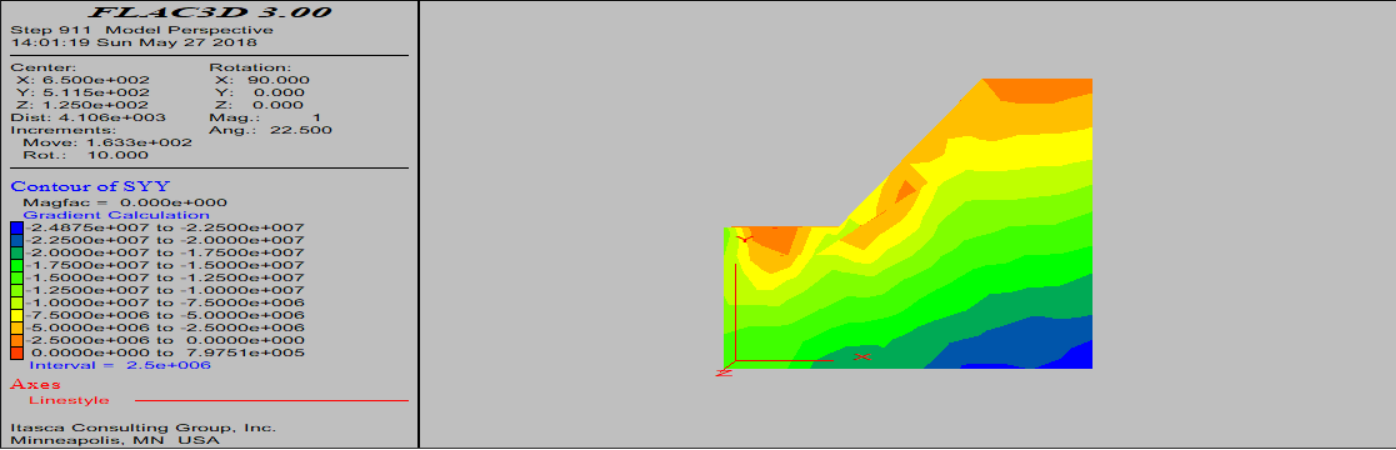This screenshot has width=1396, height=450.
Task: Click 'Itasca Consulting Group, Inc.' text
Action: pyautogui.click(x=143, y=428)
